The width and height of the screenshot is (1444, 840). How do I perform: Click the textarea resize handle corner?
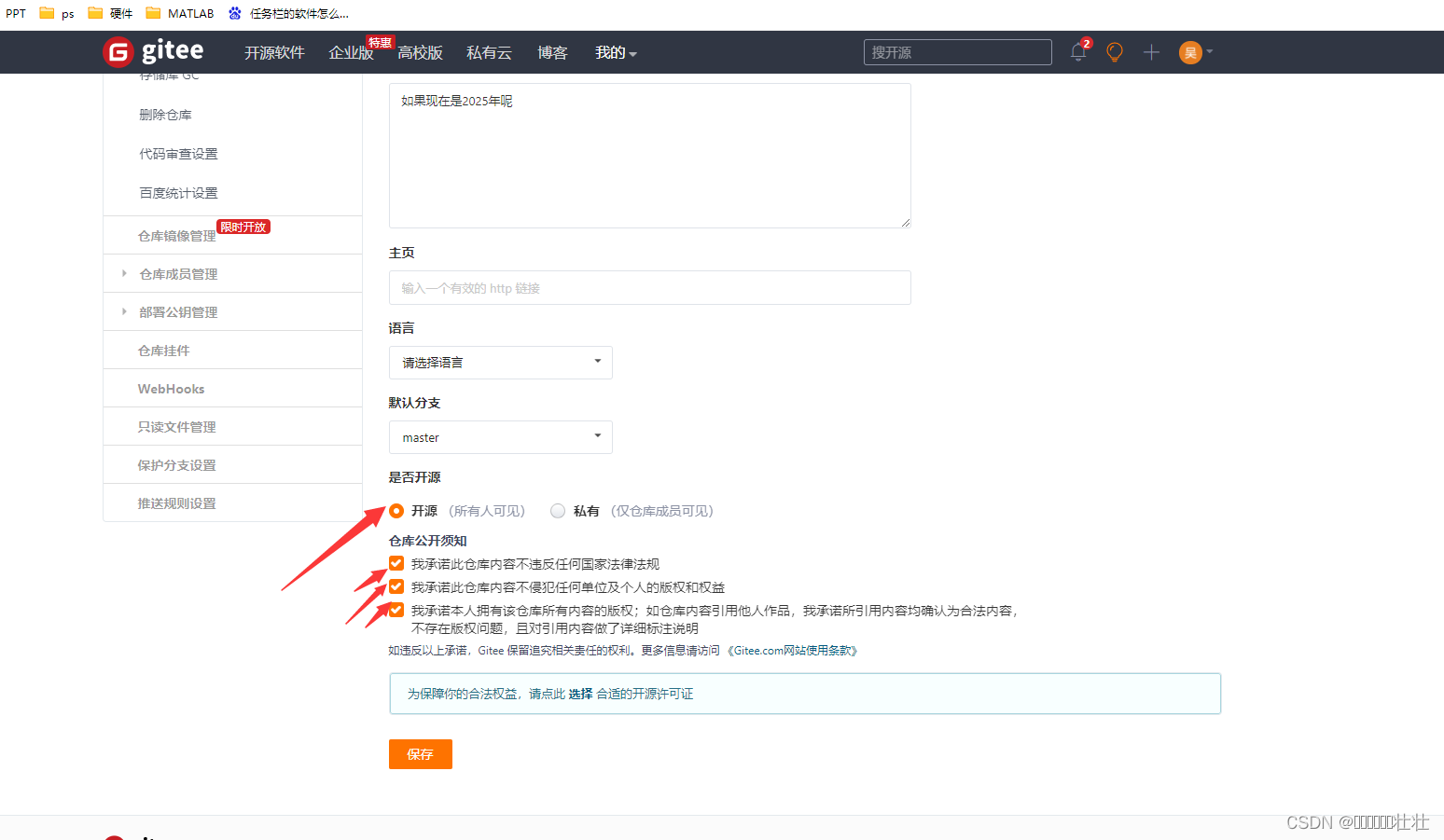click(906, 223)
